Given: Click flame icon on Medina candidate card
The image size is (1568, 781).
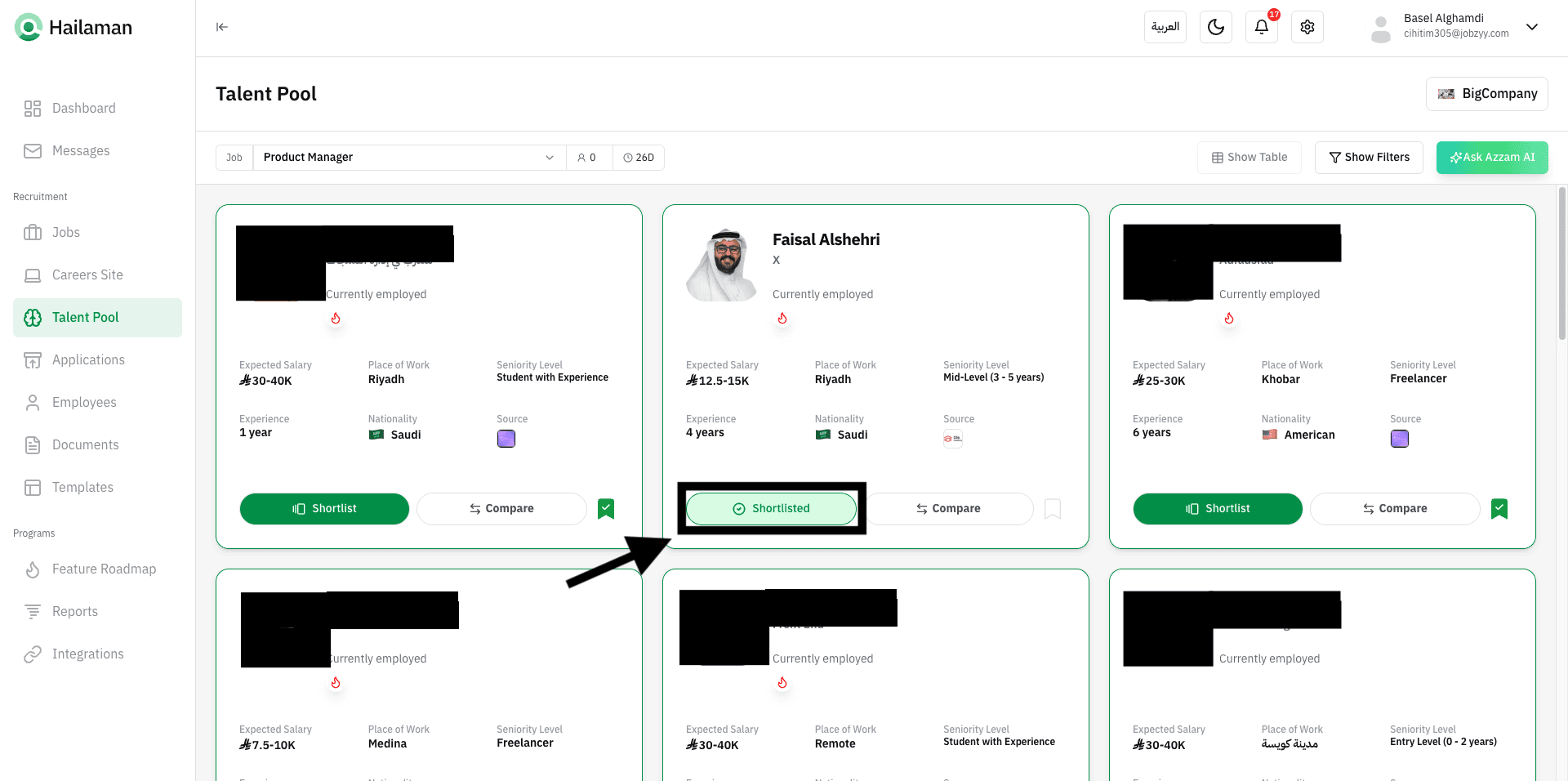Looking at the screenshot, I should click(336, 683).
